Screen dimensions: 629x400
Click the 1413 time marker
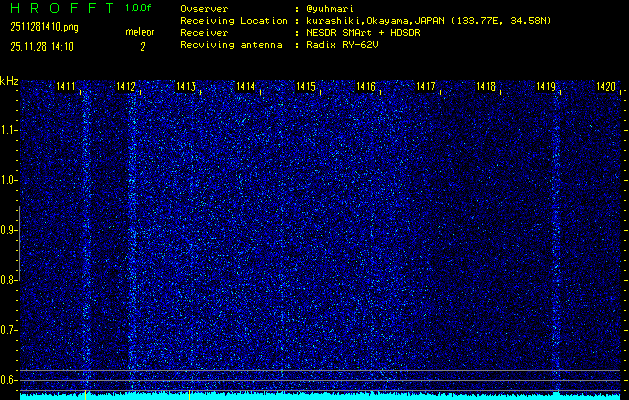point(186,86)
